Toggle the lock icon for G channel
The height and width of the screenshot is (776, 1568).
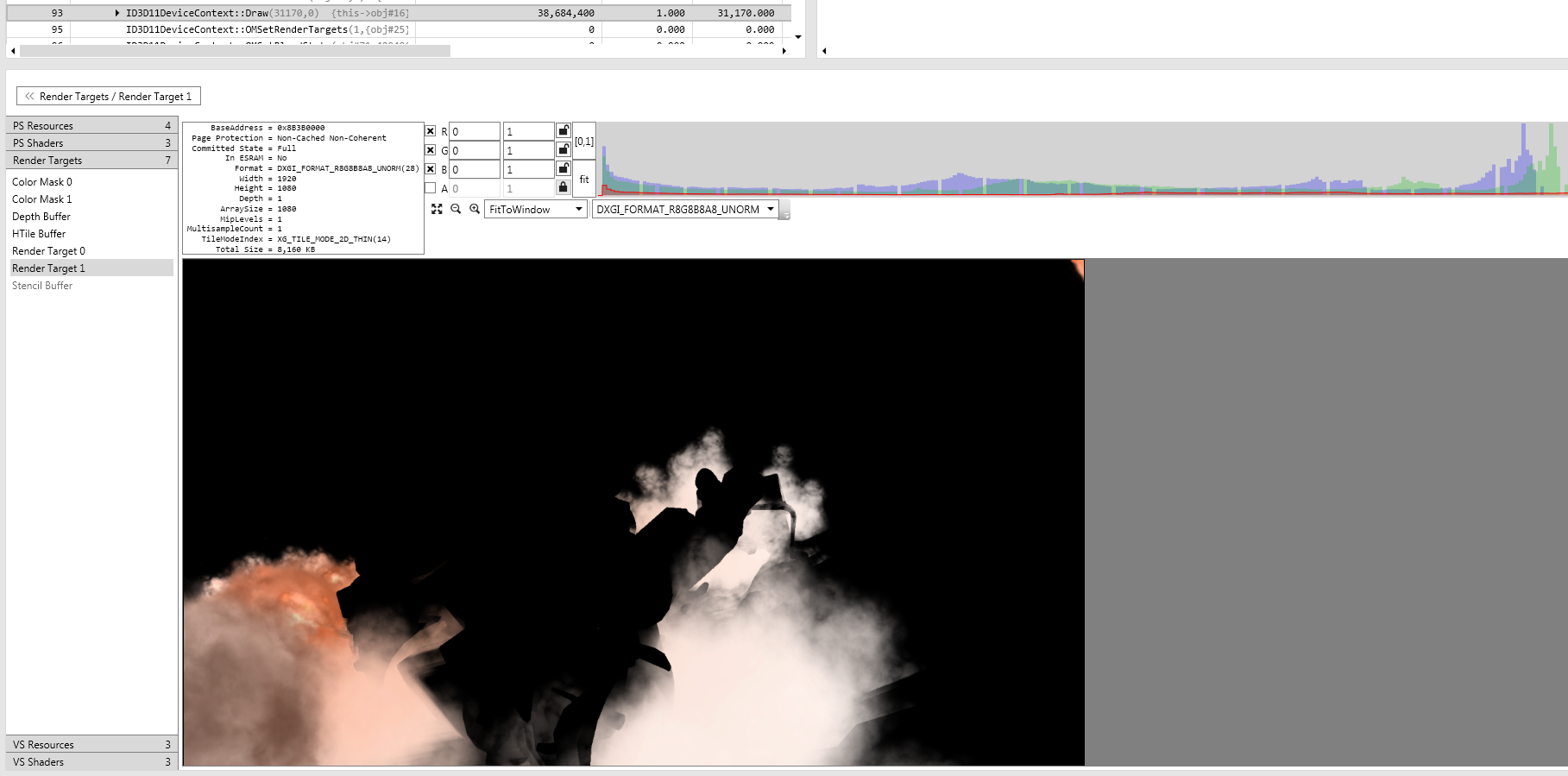point(563,149)
